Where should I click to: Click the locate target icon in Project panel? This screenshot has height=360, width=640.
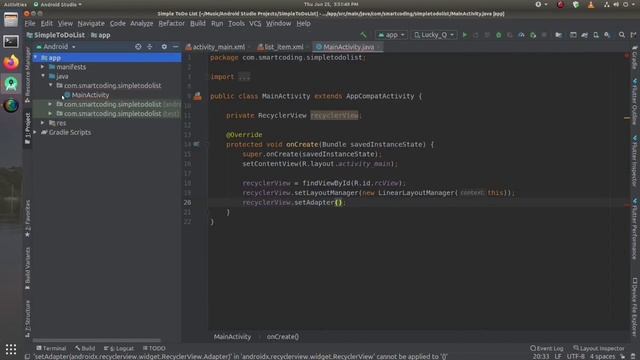click(138, 47)
